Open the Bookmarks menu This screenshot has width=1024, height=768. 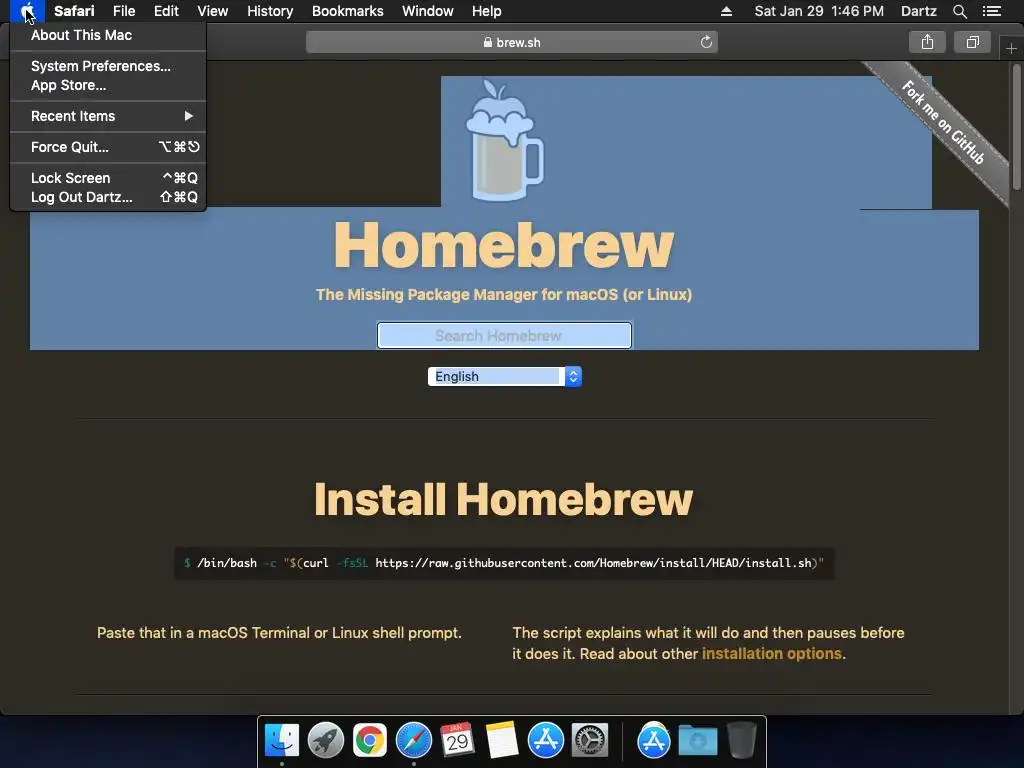(x=347, y=11)
